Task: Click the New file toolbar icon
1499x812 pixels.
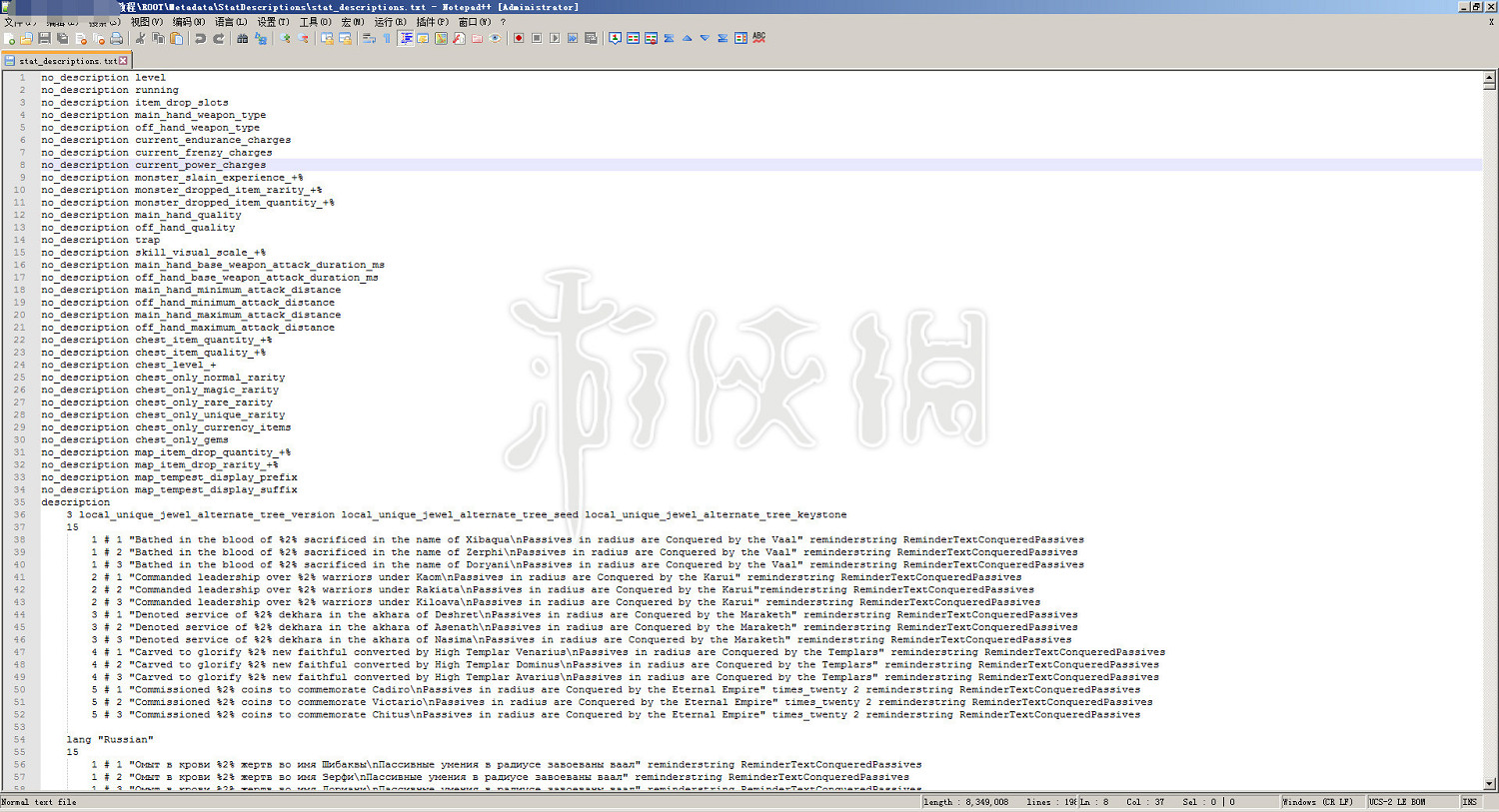Action: (x=10, y=39)
